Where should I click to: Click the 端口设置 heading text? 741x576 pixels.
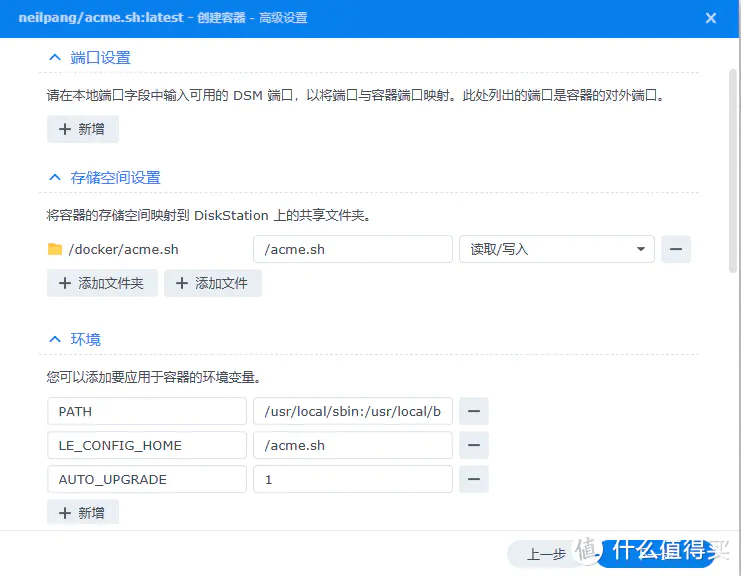[100, 58]
